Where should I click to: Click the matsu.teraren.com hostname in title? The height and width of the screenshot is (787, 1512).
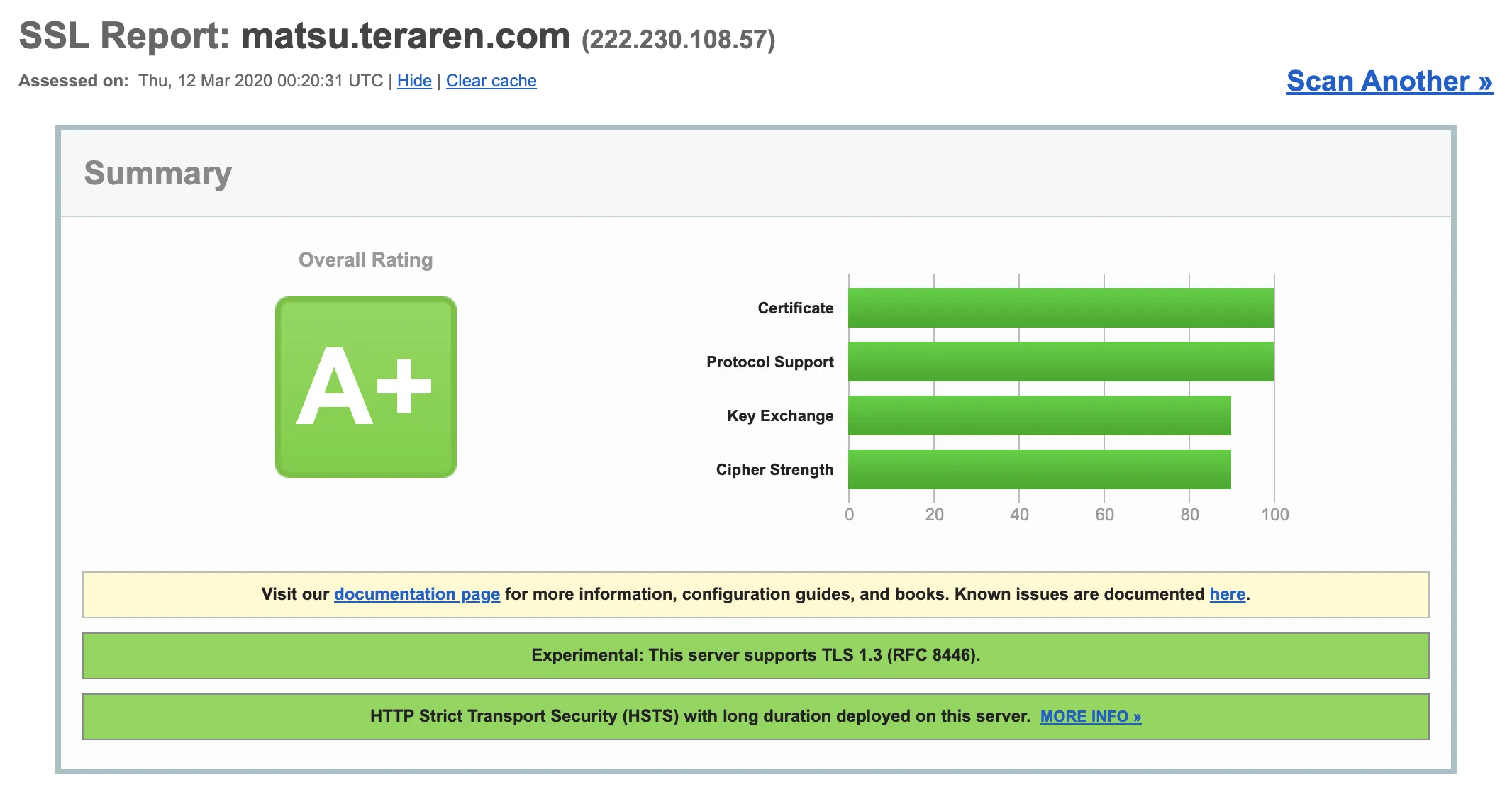(405, 35)
